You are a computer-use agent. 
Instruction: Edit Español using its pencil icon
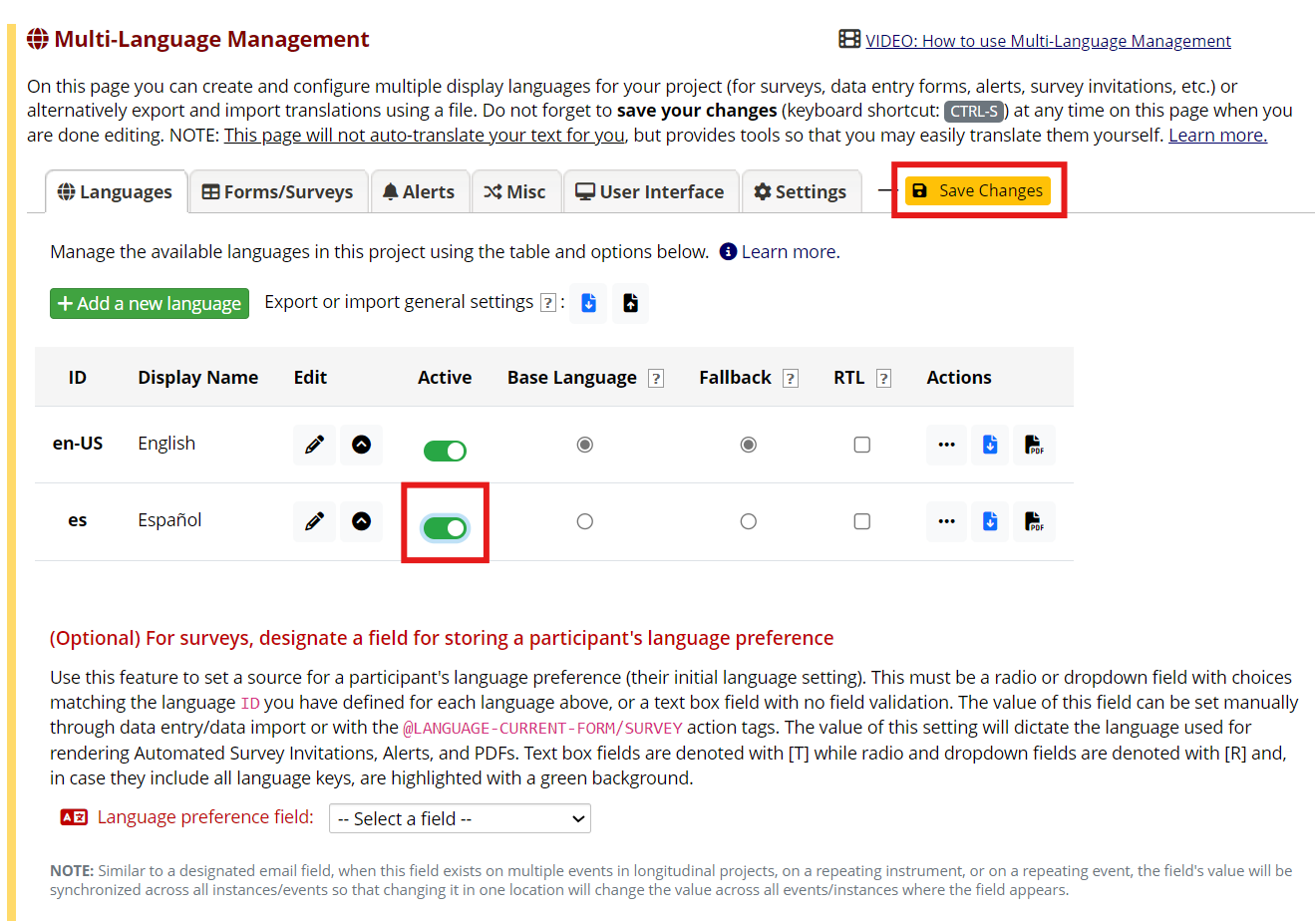click(314, 520)
